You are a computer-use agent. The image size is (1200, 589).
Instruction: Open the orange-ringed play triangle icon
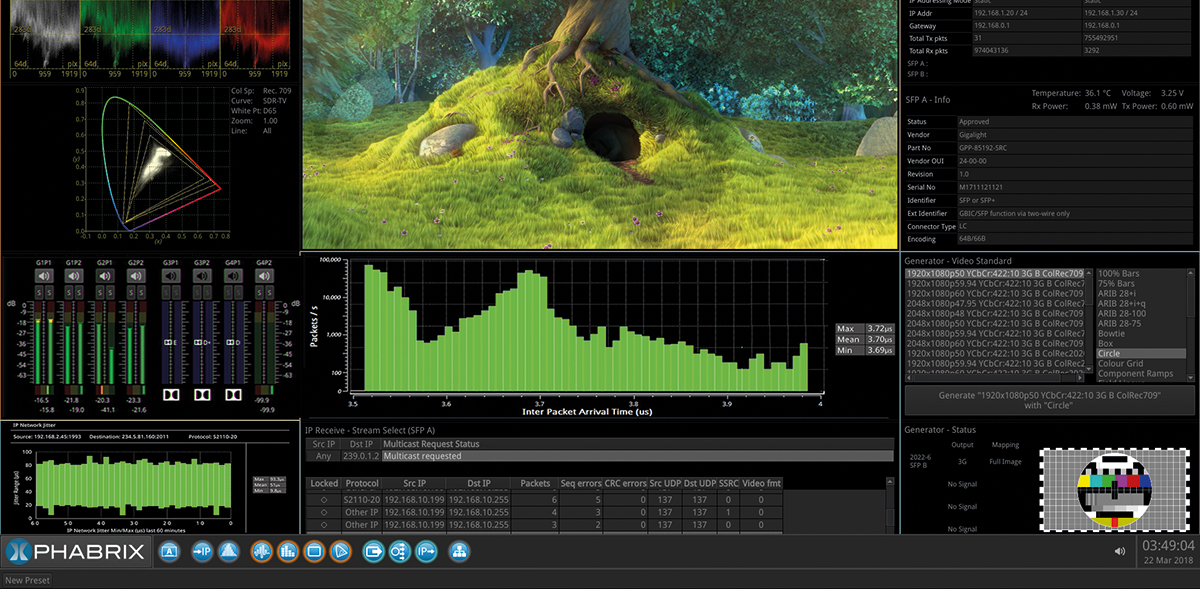[340, 551]
